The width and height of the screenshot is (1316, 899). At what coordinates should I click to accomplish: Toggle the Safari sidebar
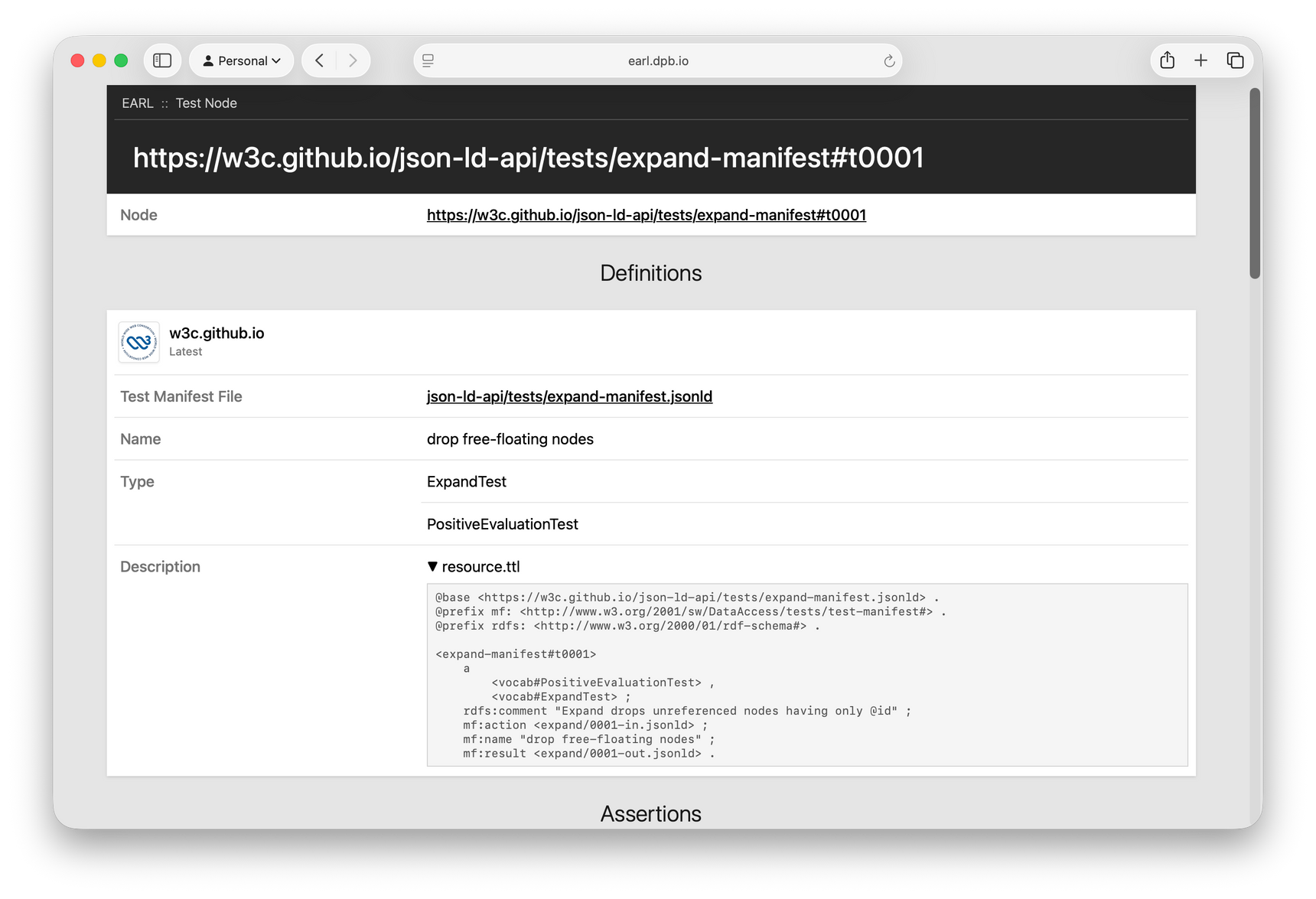coord(162,60)
